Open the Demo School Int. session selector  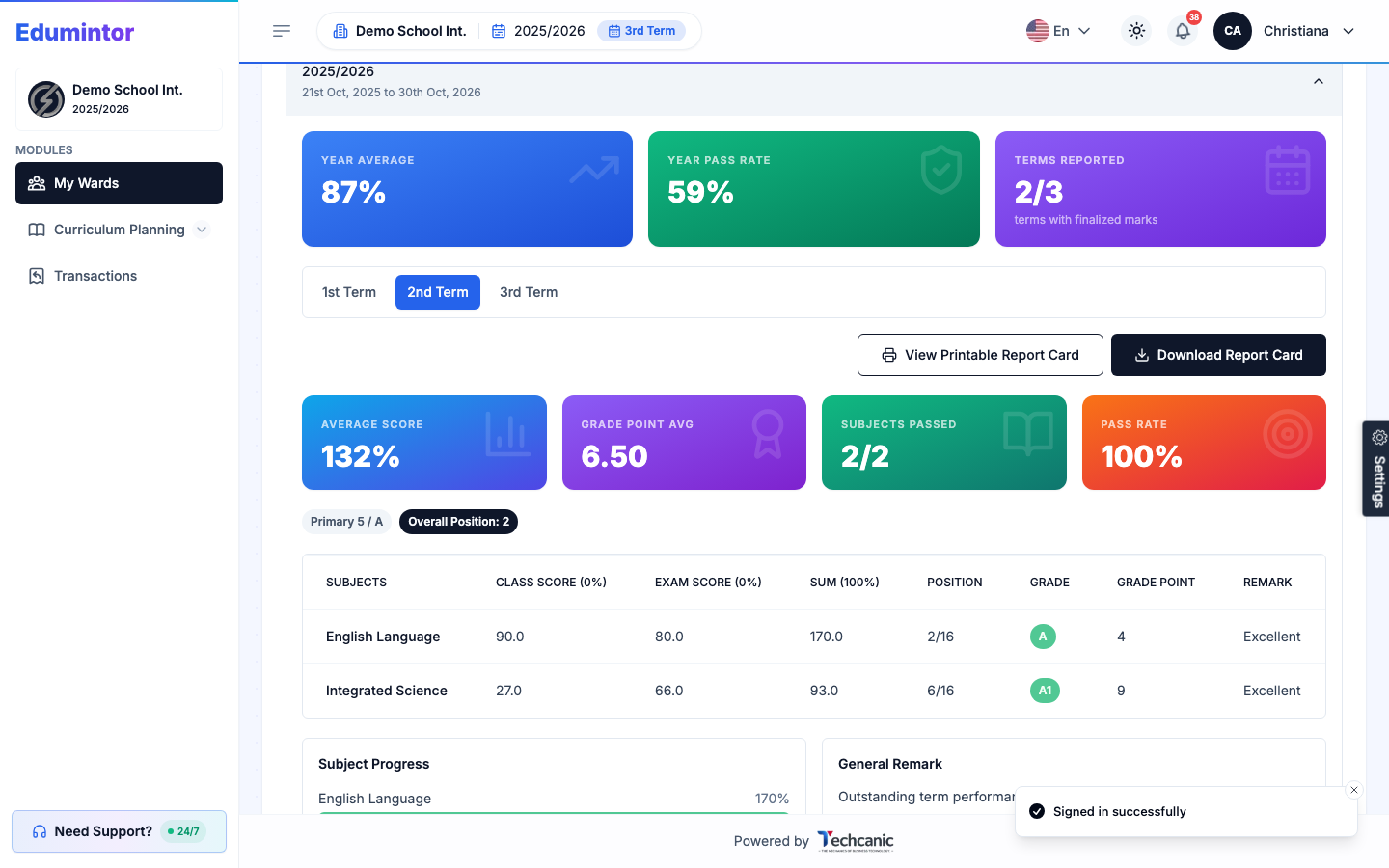[x=509, y=31]
